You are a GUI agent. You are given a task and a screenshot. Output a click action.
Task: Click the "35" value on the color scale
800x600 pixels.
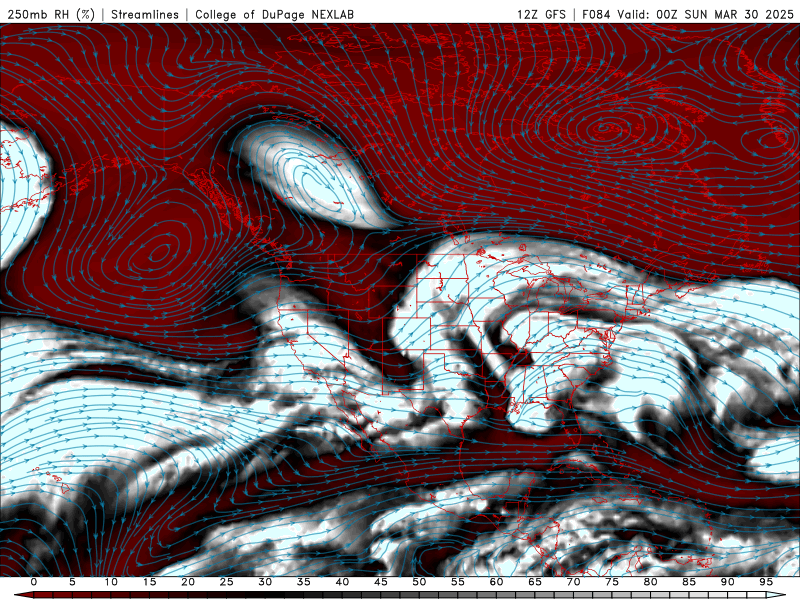[304, 582]
